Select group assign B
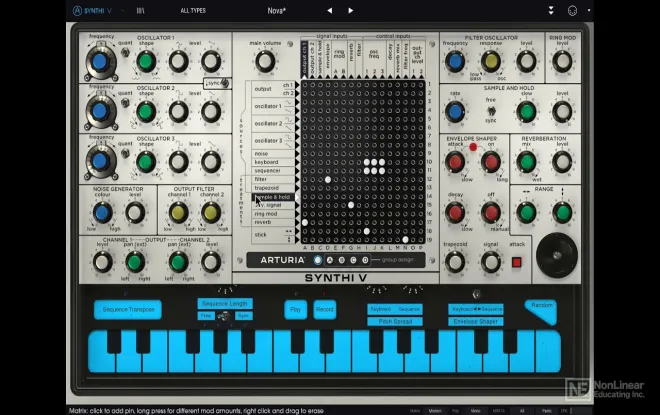 [341, 260]
